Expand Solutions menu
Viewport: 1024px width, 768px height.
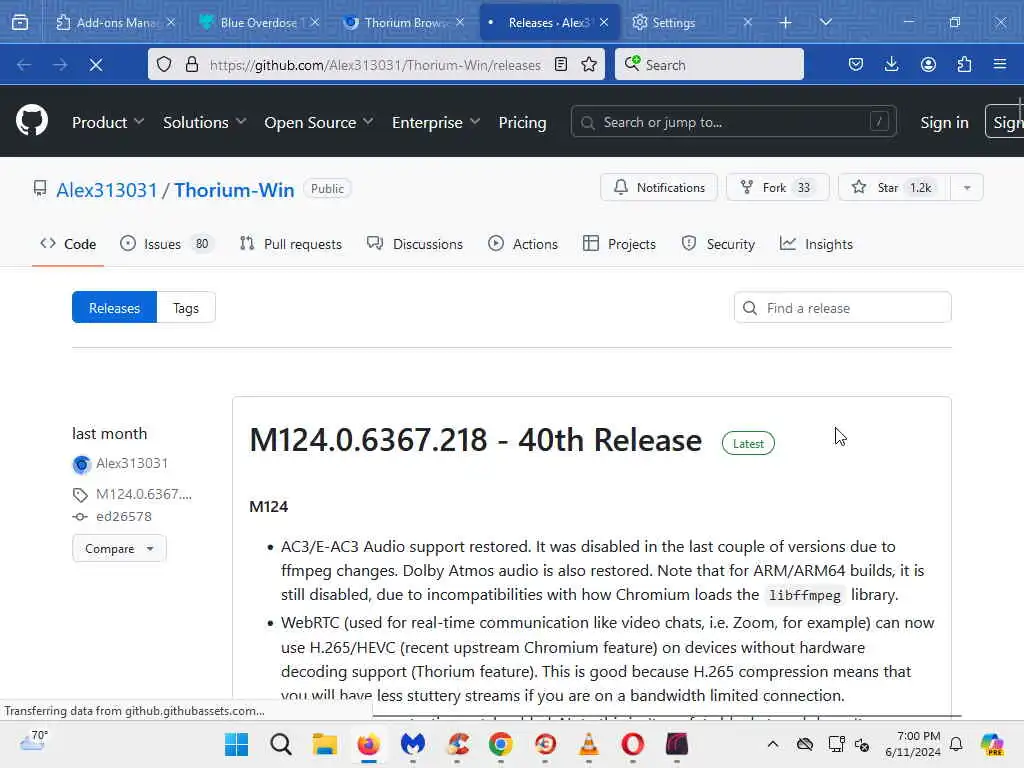tap(204, 122)
